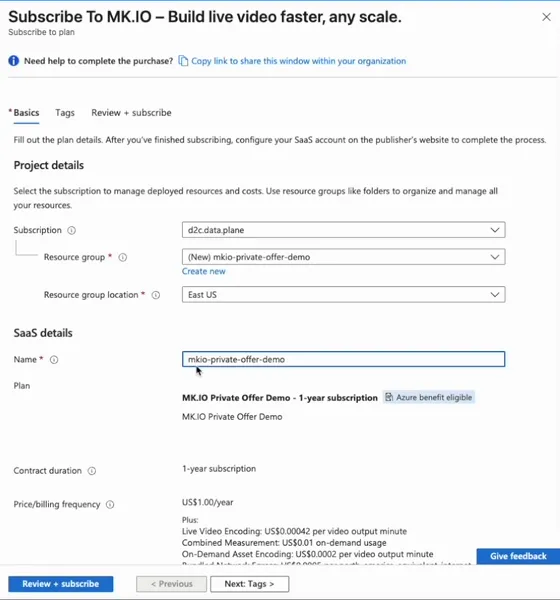Screen dimensions: 560x600
Task: Select the US$1.00/year price text
Action: pos(207,502)
